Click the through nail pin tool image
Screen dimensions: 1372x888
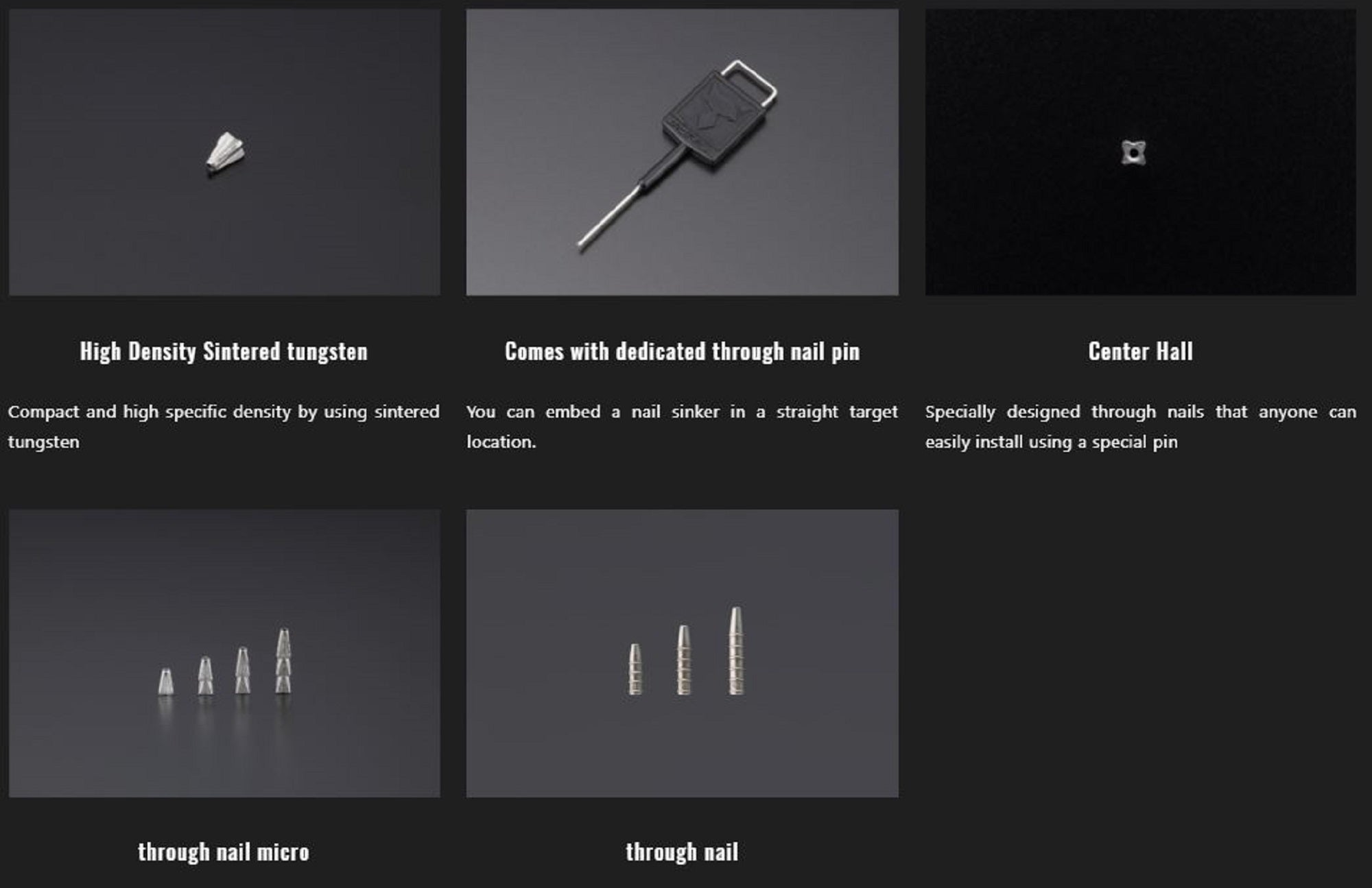pos(682,152)
